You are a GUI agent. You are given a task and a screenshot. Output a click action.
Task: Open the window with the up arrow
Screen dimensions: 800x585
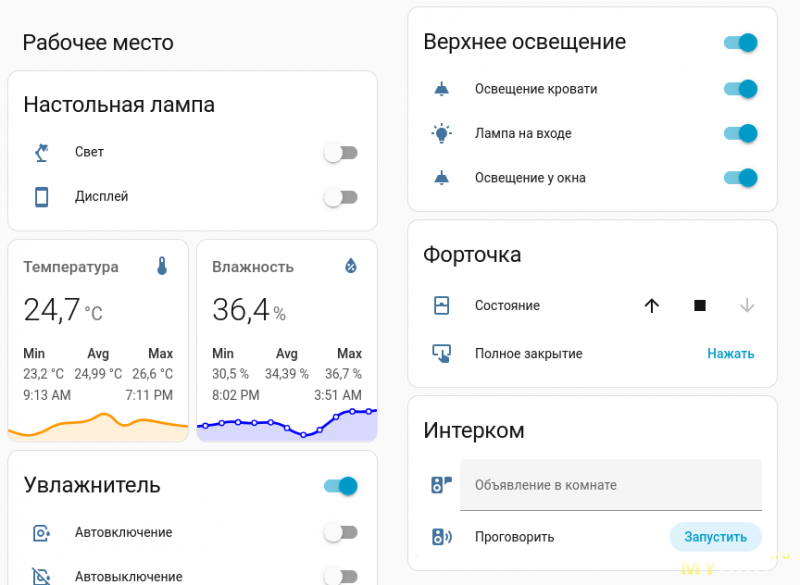(652, 306)
